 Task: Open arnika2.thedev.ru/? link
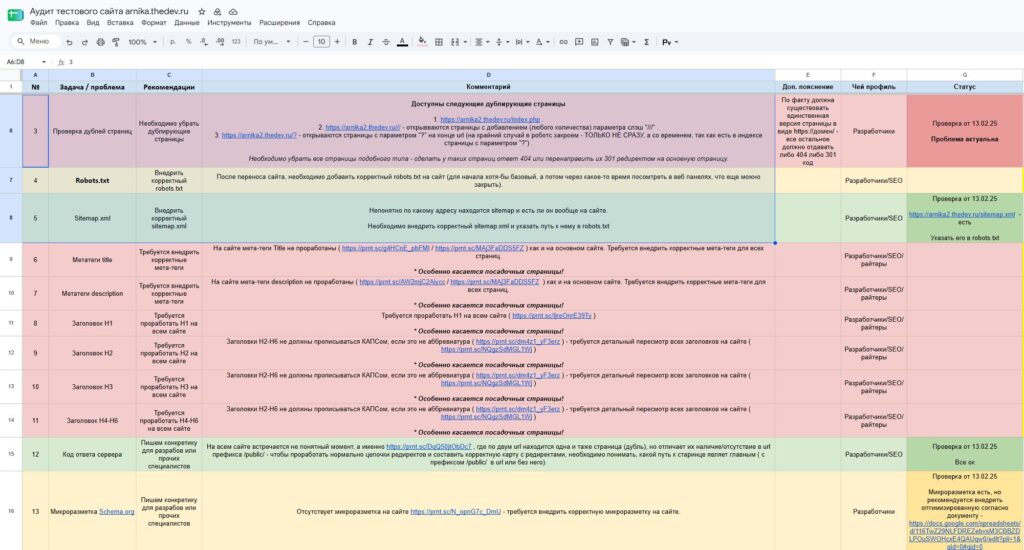click(x=259, y=135)
